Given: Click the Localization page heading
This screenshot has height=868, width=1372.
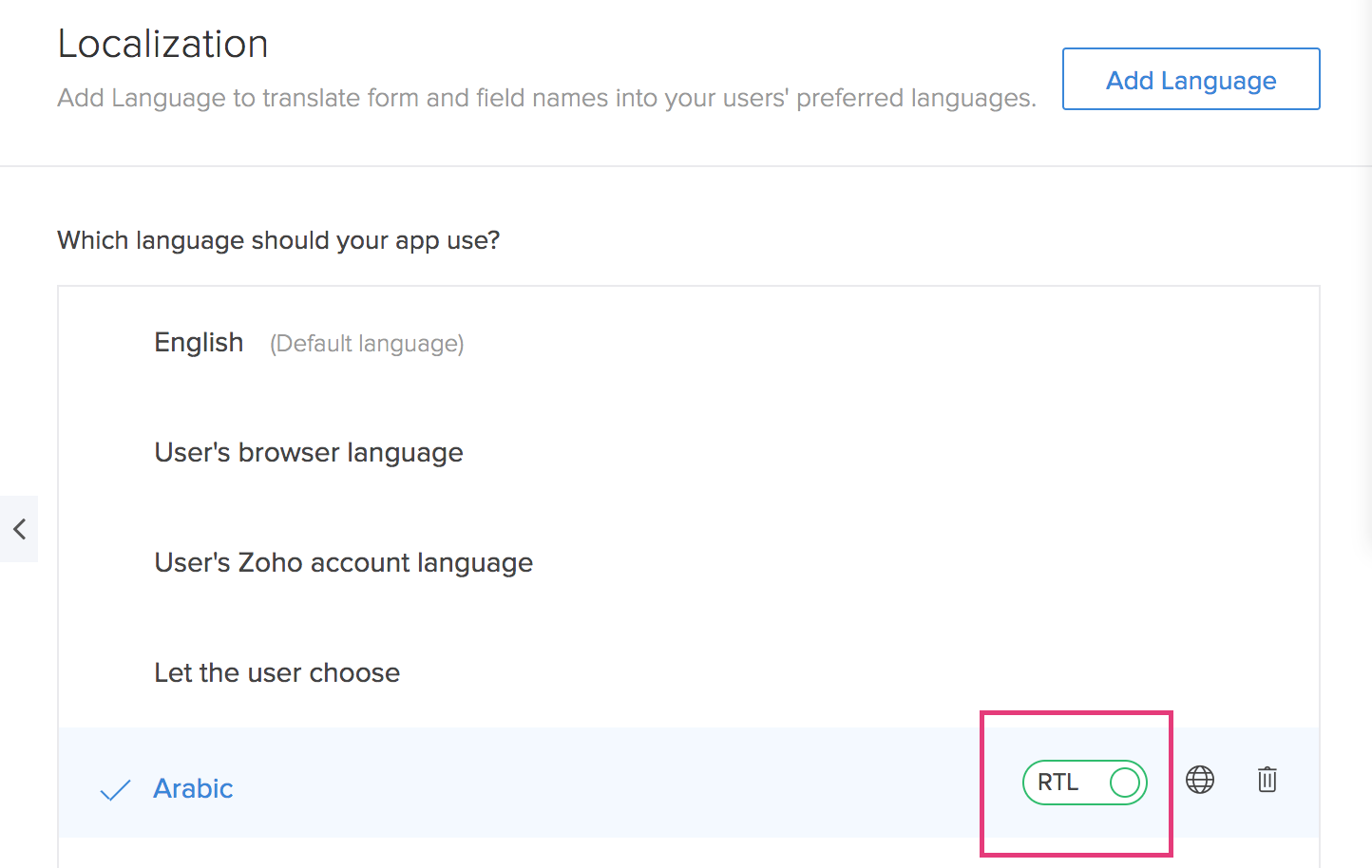Looking at the screenshot, I should (162, 45).
